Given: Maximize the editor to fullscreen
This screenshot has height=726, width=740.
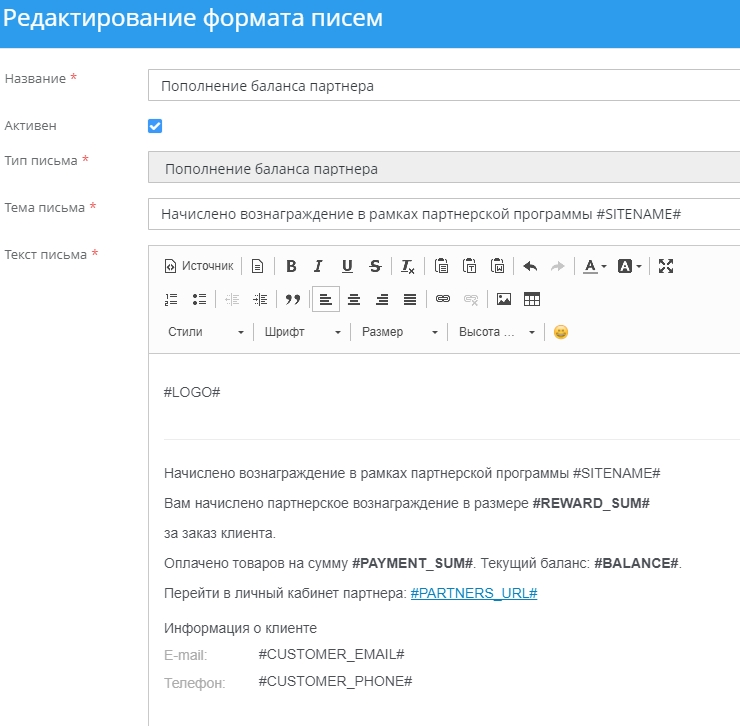Looking at the screenshot, I should tap(667, 266).
